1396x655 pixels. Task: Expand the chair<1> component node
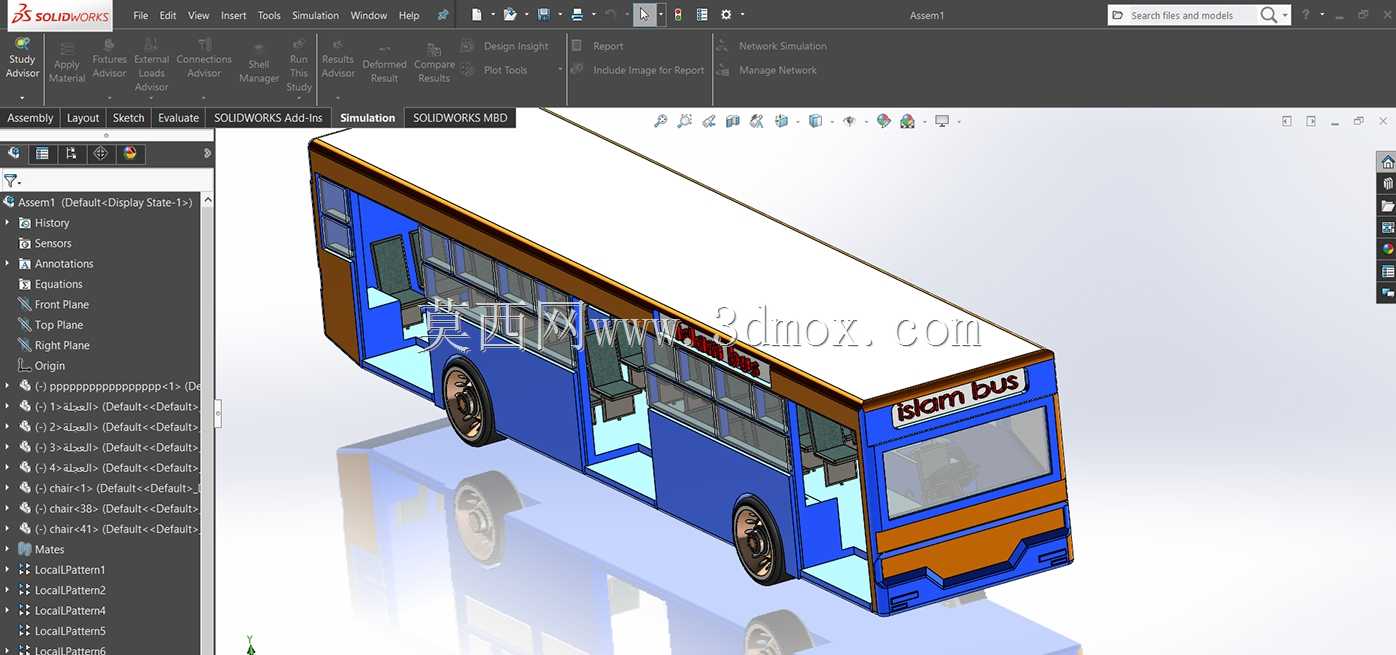(8, 488)
